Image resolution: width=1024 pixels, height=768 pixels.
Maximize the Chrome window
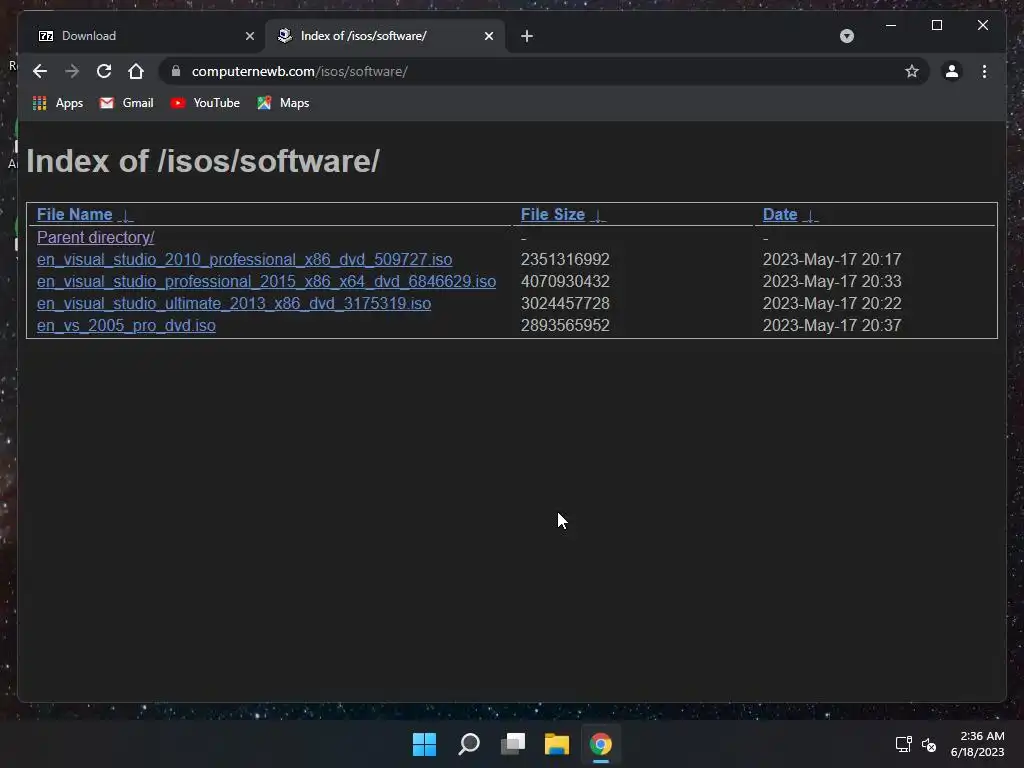pos(936,25)
